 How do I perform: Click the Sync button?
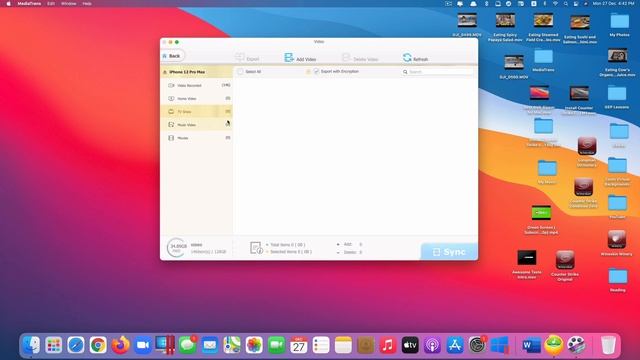point(449,252)
